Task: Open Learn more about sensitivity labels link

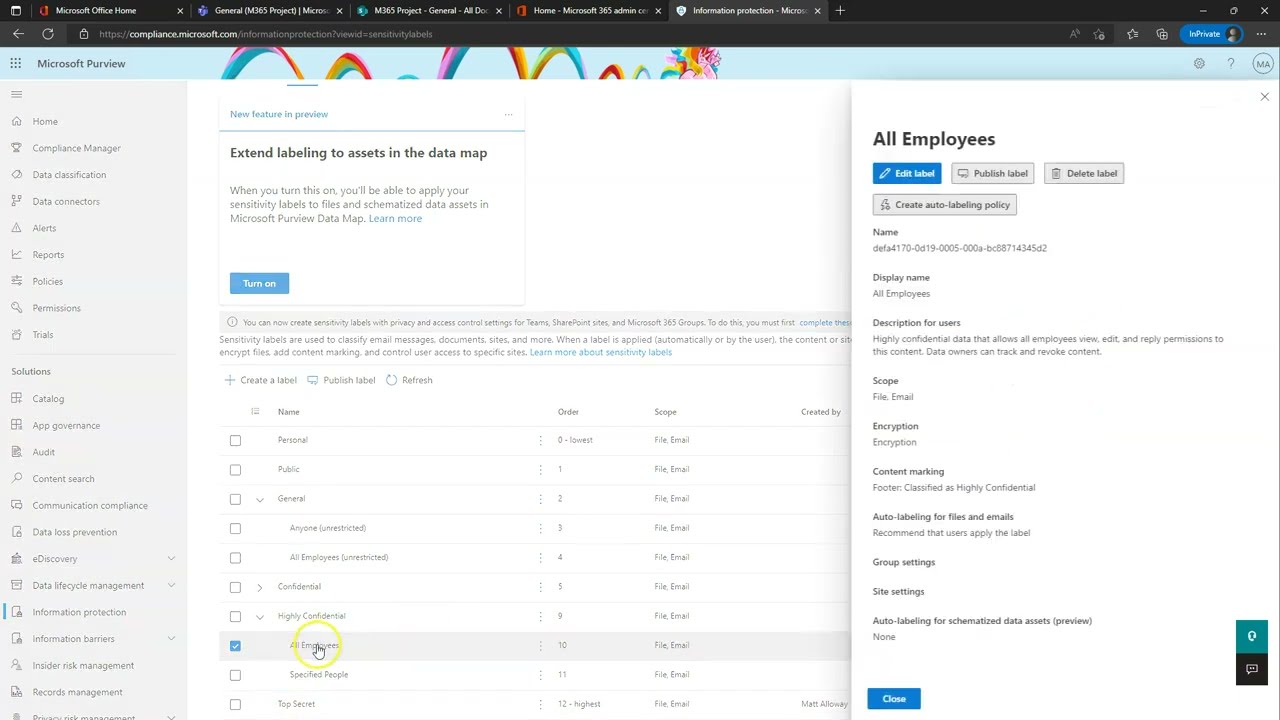Action: [600, 352]
